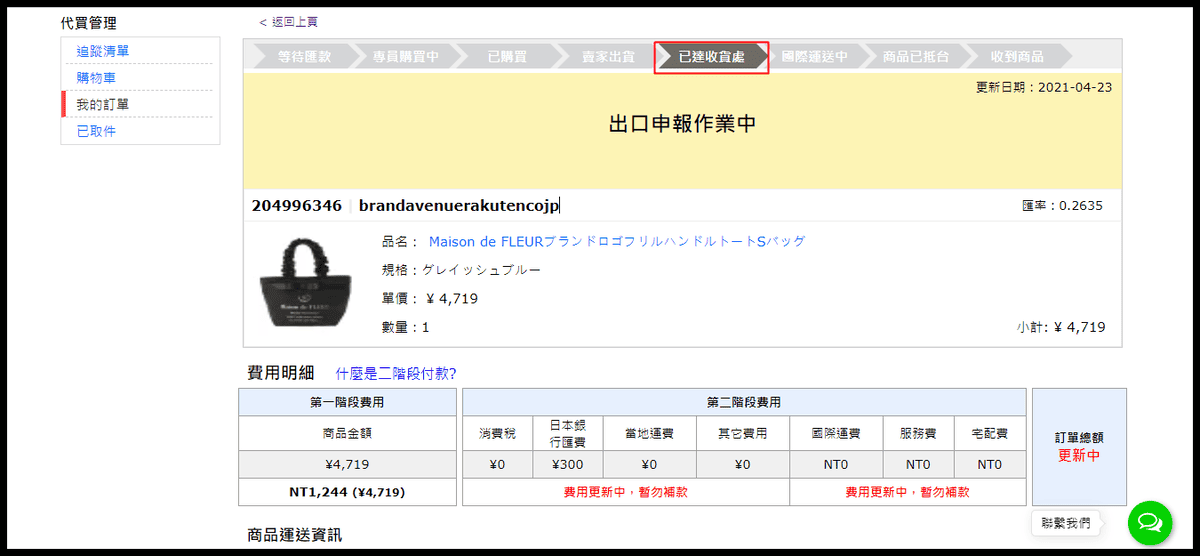Go back via 返回上頁 link
Viewport: 1200px width, 556px height.
(289, 22)
